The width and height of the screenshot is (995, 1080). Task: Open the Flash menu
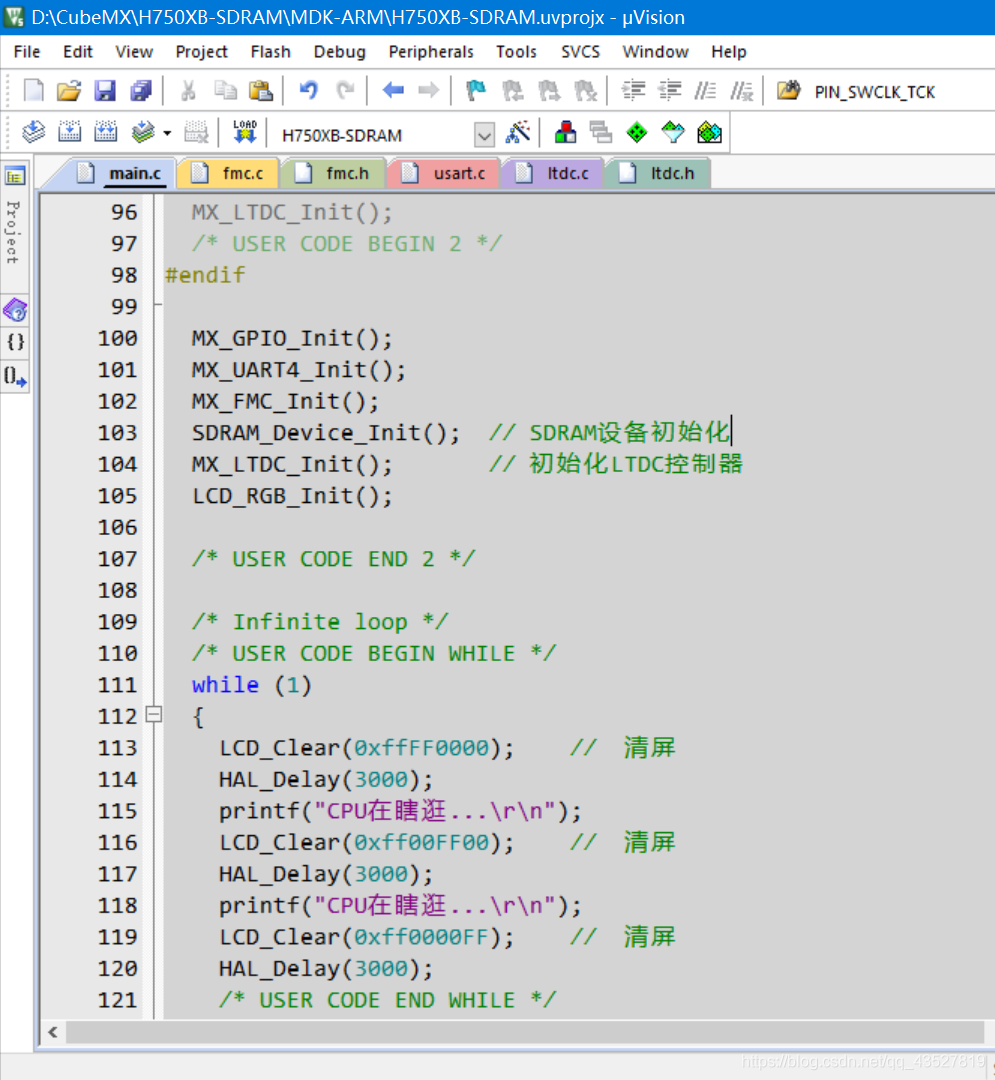[x=270, y=52]
